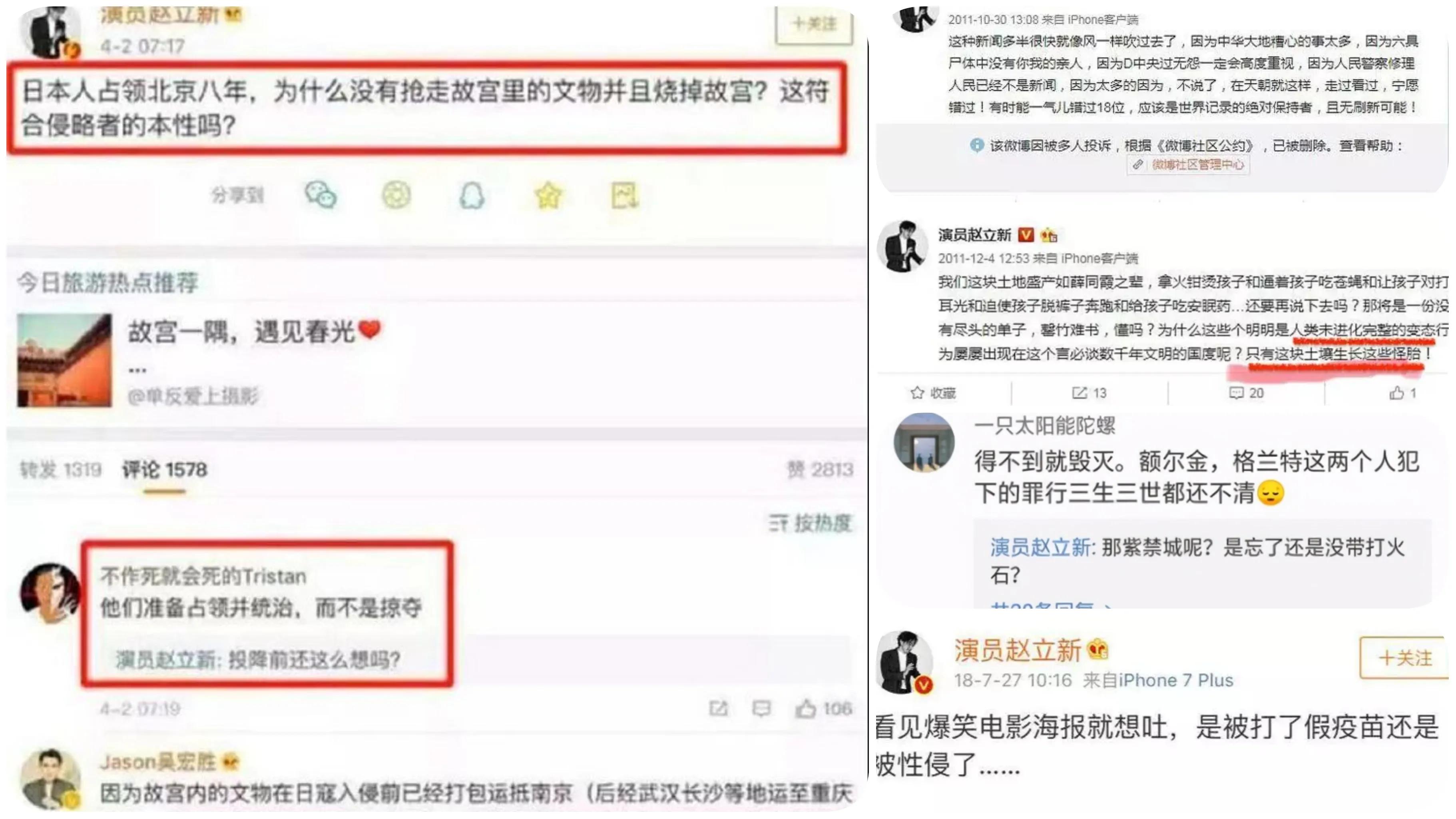This screenshot has height=819, width=1456.
Task: Share post to WeChat icon
Action: tap(321, 196)
